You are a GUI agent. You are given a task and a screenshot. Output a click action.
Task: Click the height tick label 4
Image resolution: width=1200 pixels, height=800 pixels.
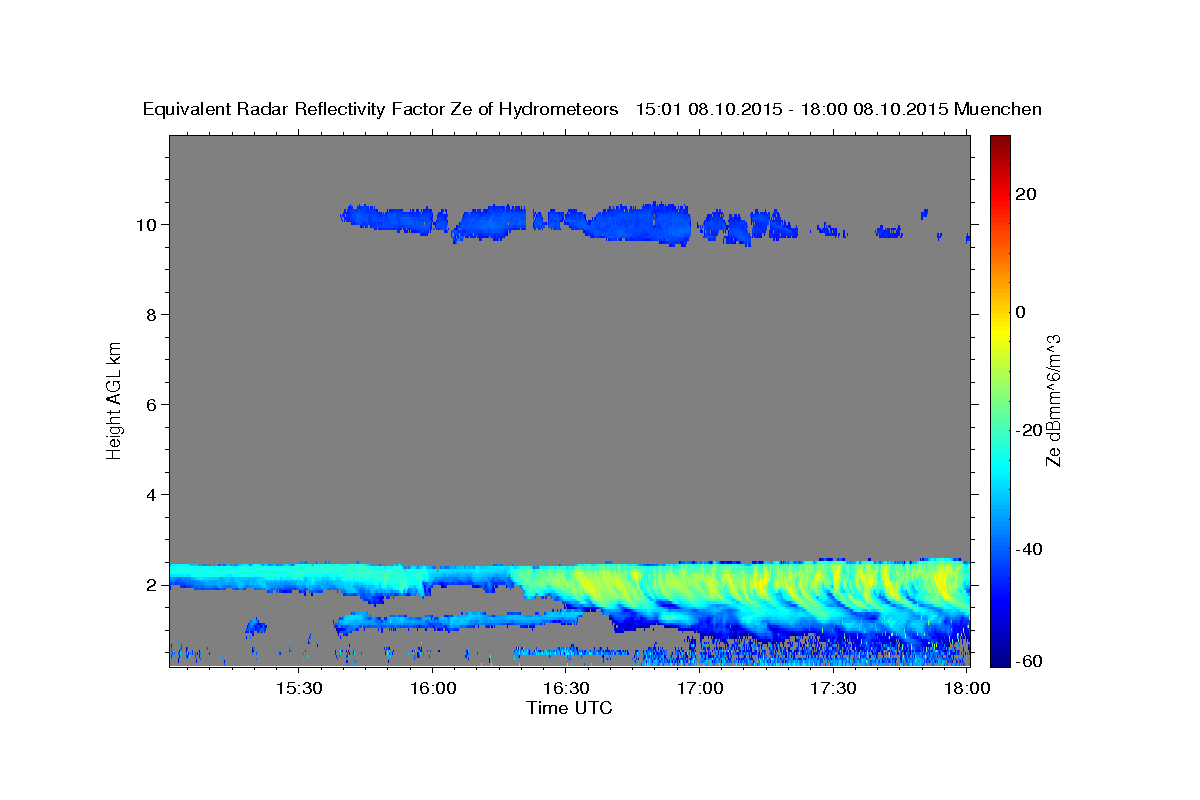pyautogui.click(x=150, y=494)
